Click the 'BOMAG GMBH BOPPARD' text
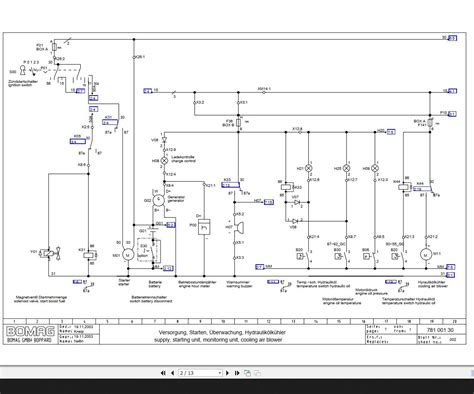The width and height of the screenshot is (474, 394). click(x=29, y=340)
